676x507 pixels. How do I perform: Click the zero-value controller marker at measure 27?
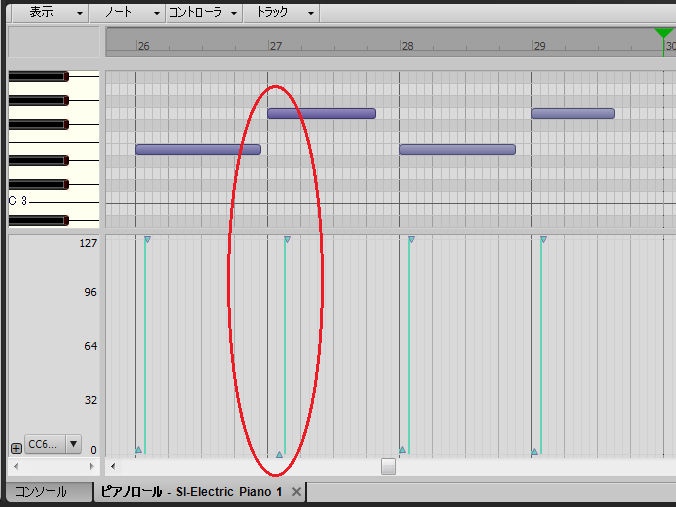point(279,454)
